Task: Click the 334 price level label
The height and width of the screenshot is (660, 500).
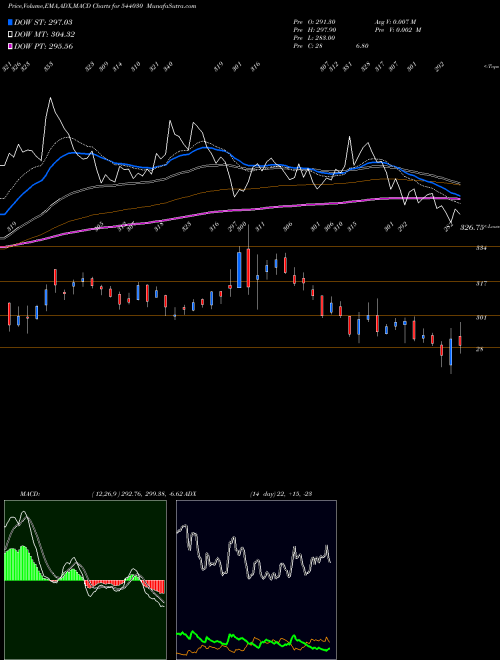Action: (x=481, y=248)
